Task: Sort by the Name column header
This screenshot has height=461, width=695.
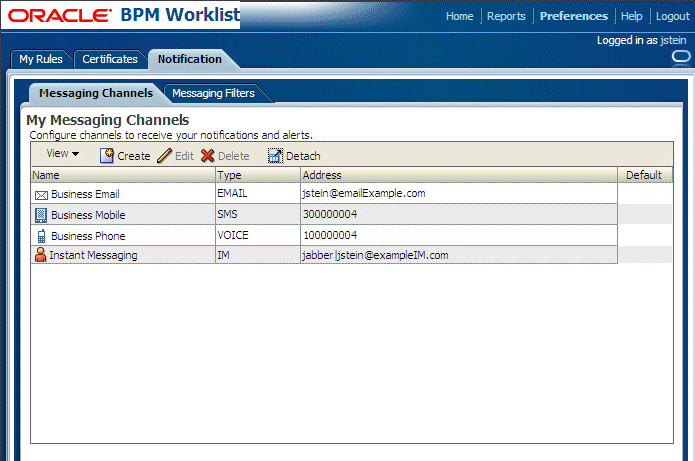Action: [x=123, y=175]
